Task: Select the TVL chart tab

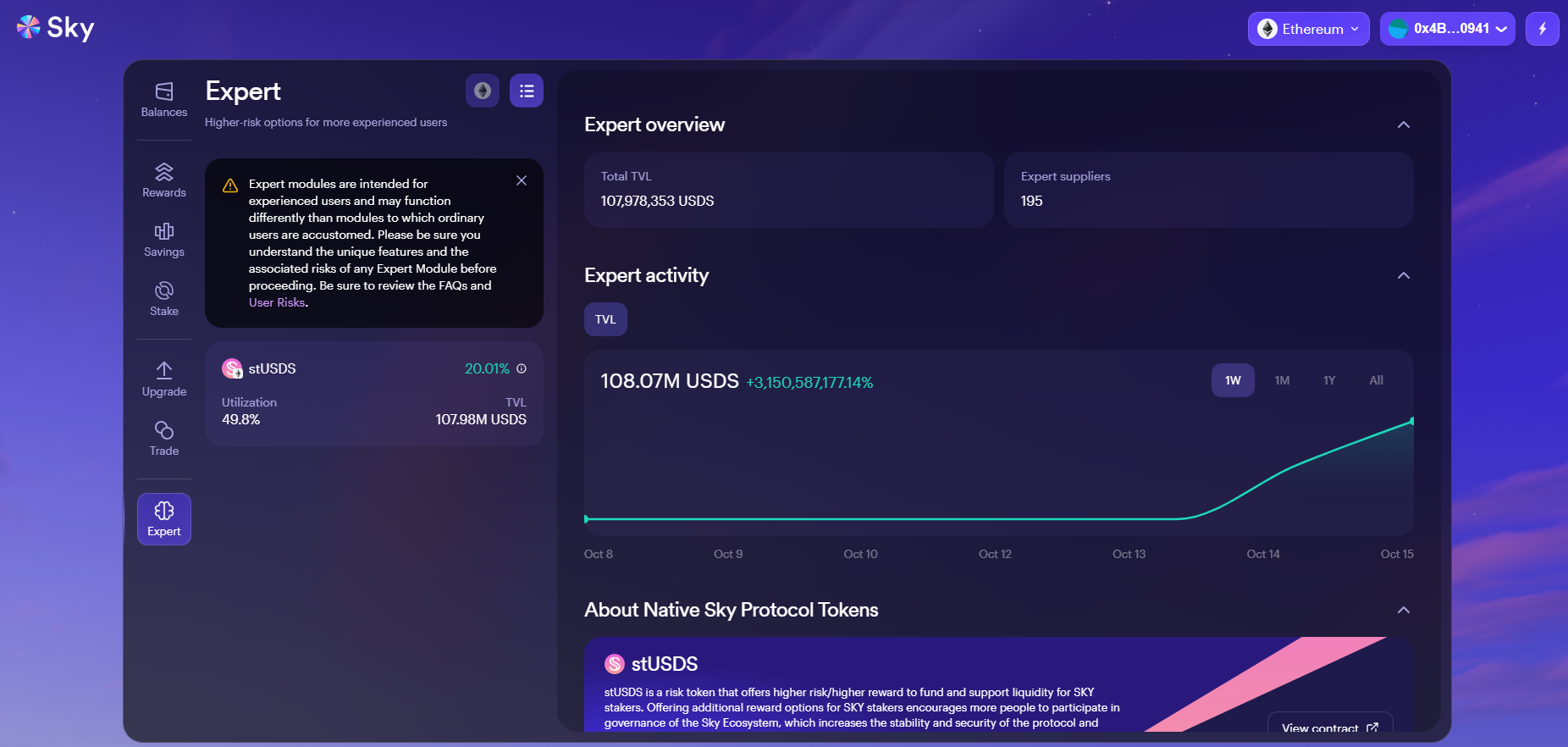Action: point(605,319)
